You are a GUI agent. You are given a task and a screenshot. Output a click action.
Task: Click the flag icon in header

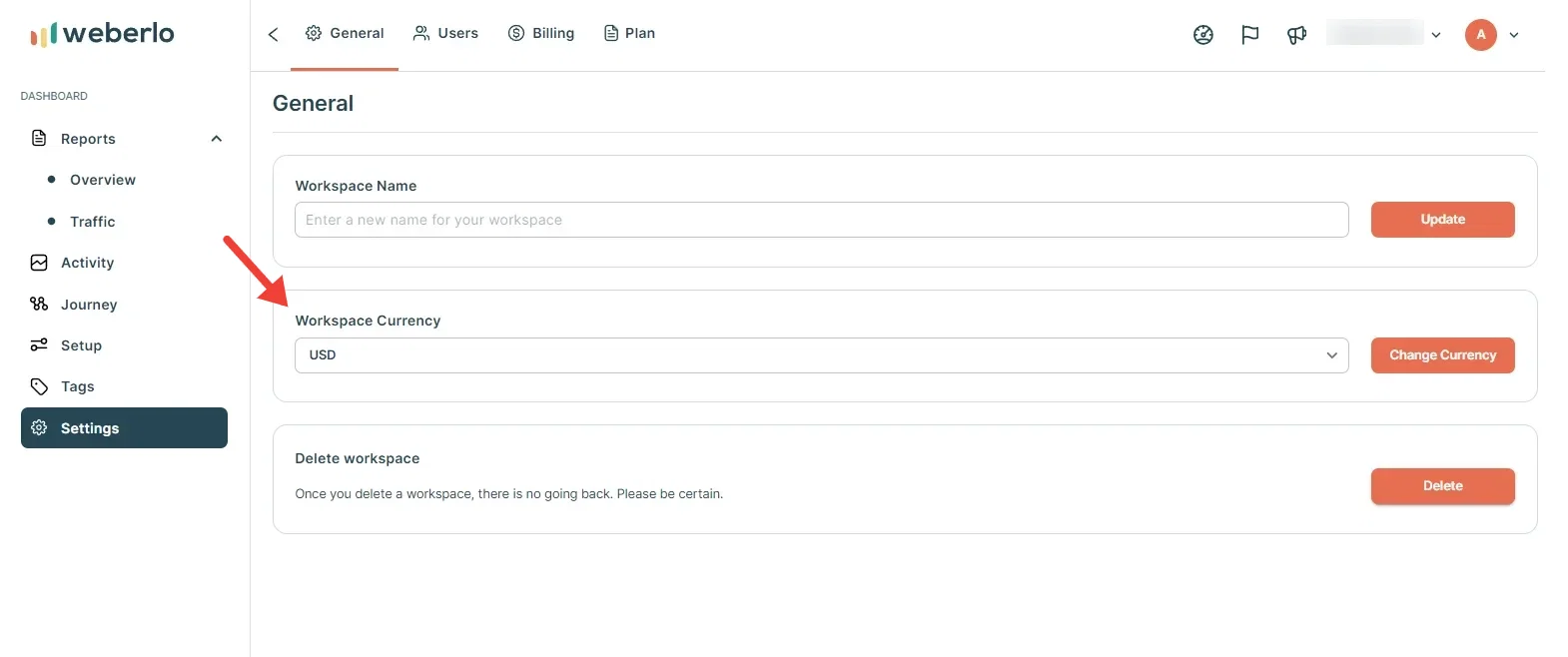[x=1249, y=35]
